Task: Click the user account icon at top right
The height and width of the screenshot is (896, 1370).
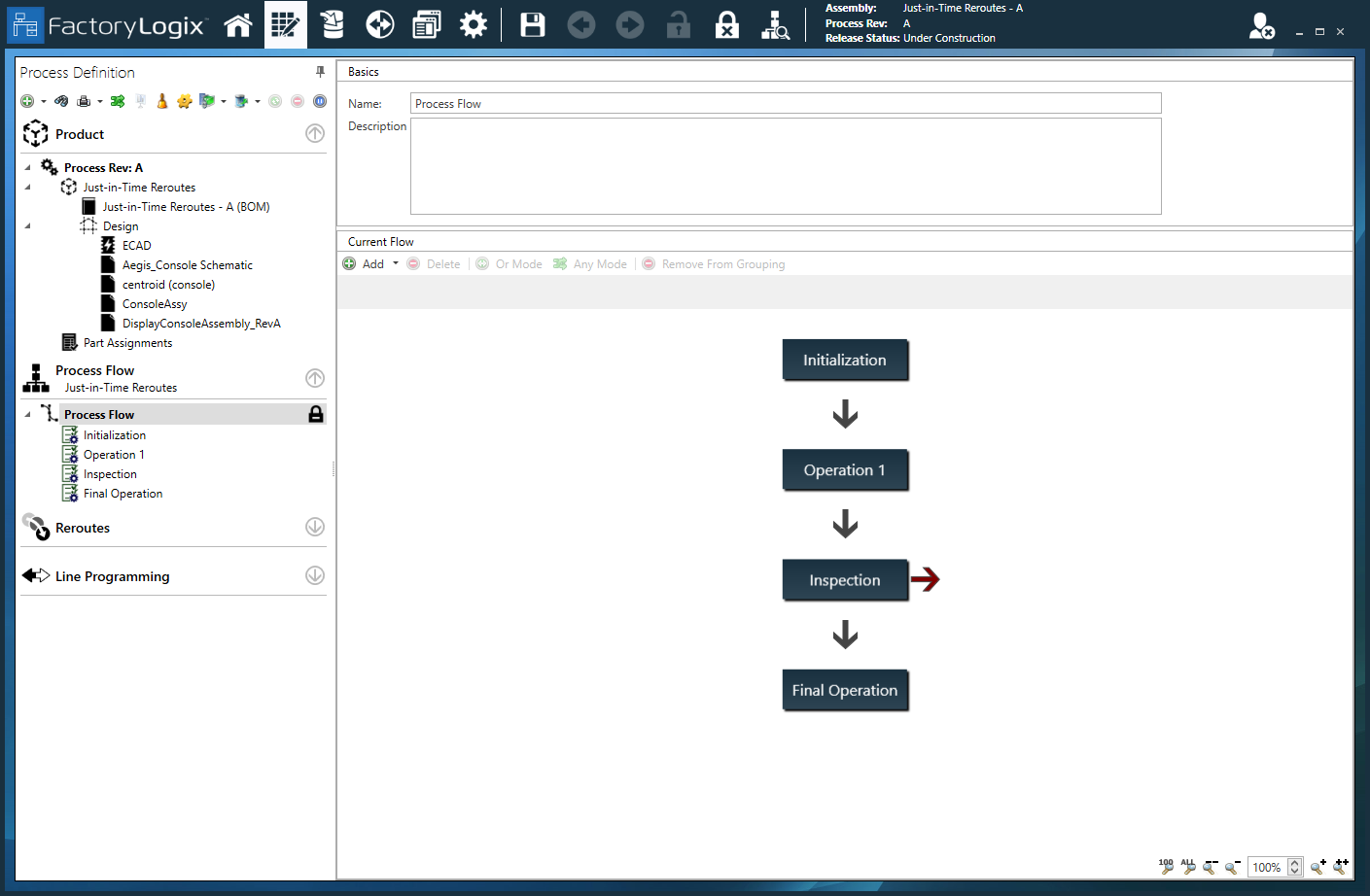Action: 1261,26
